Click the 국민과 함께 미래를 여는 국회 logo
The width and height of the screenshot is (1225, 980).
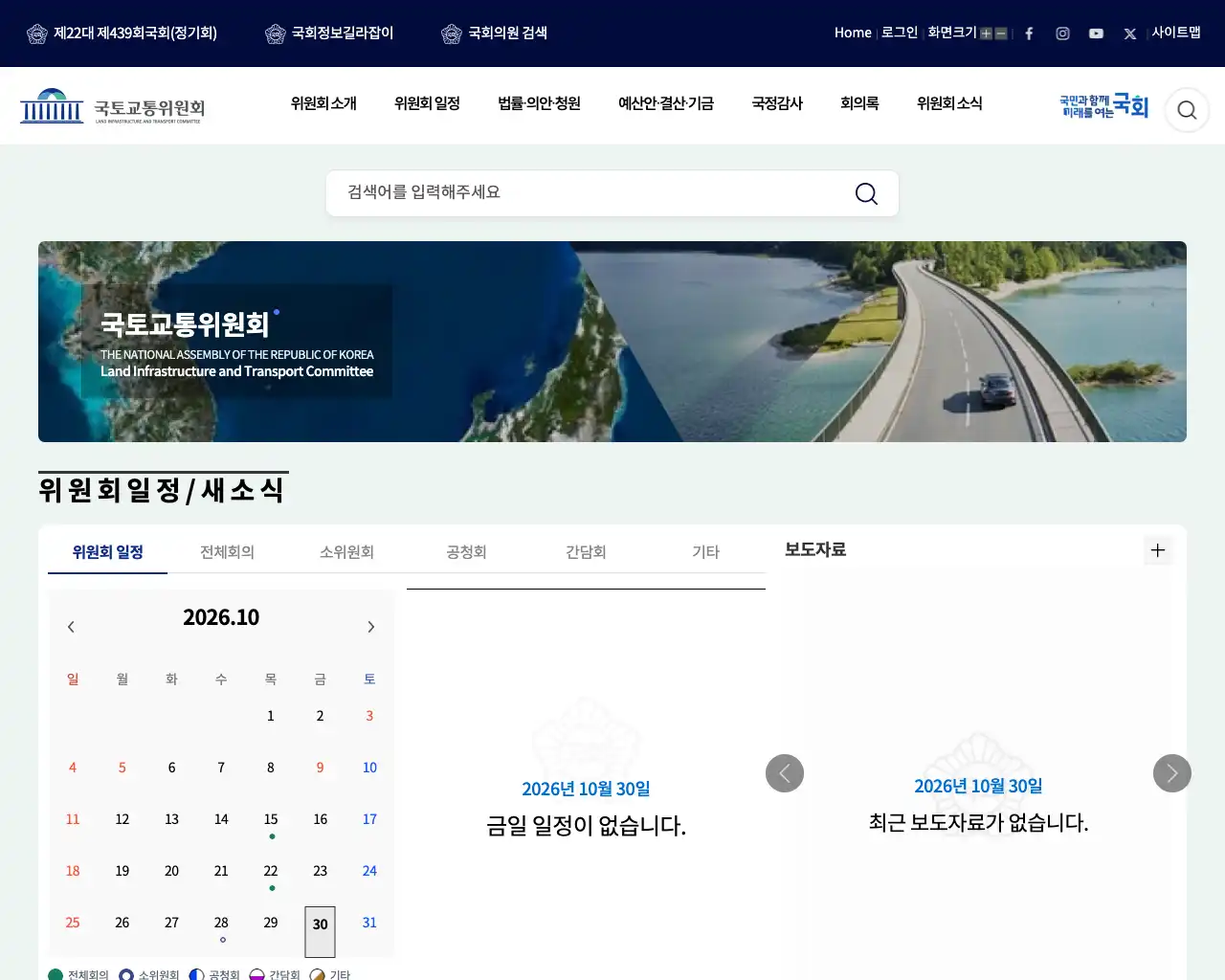[1103, 106]
